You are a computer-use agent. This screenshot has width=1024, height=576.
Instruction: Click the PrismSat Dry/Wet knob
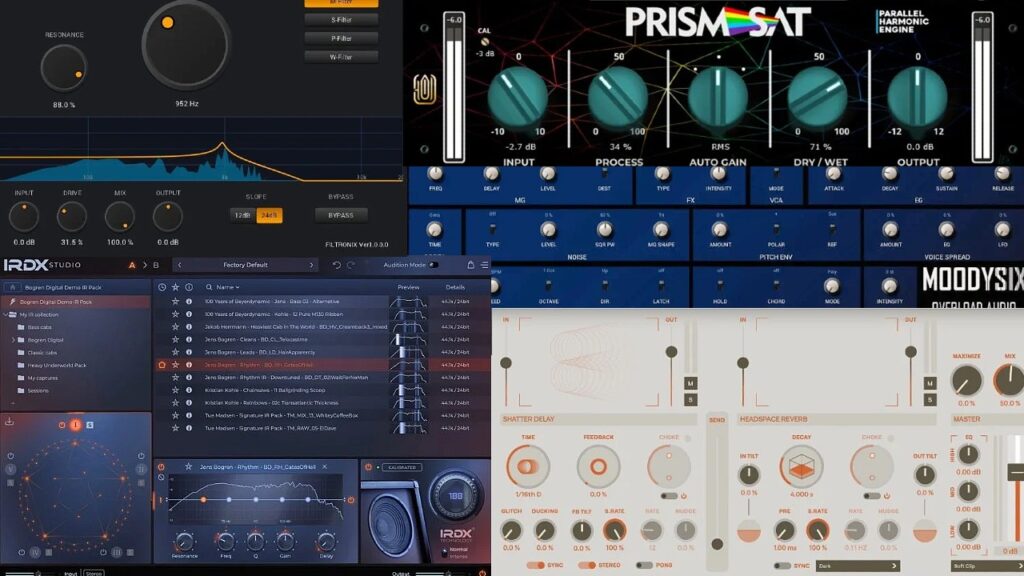click(x=818, y=97)
